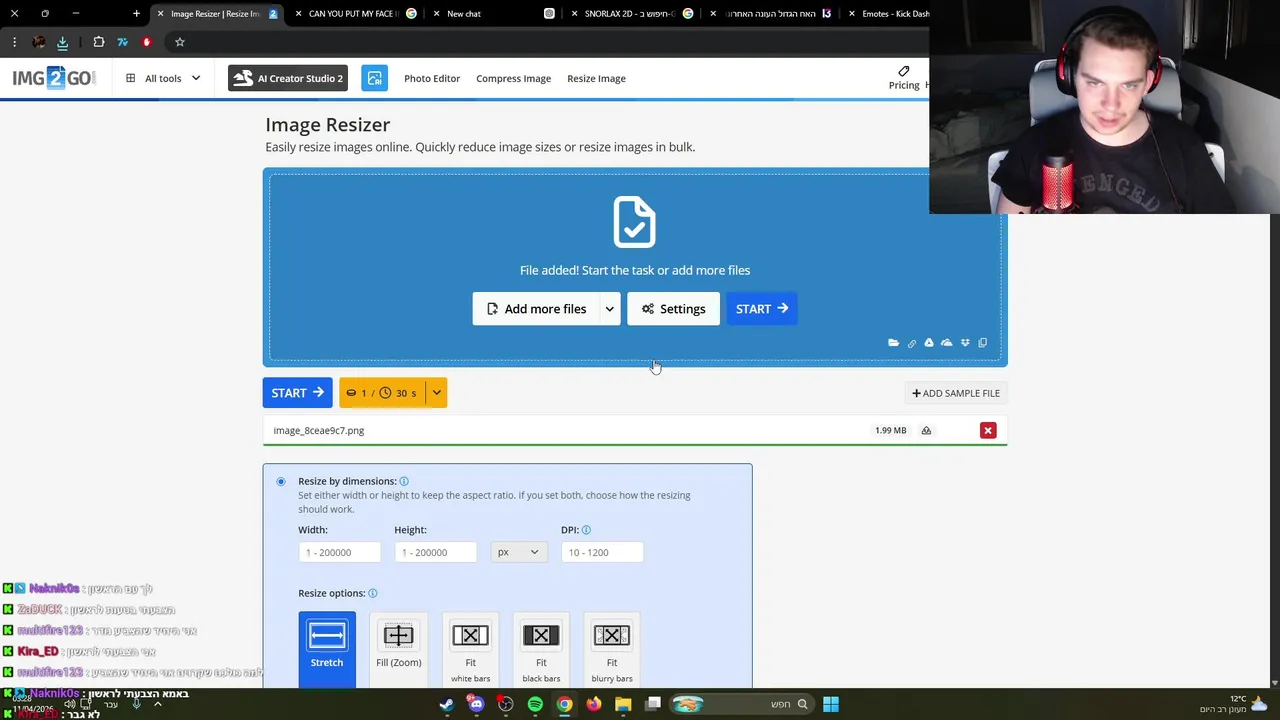
Task: Expand the All tools menu
Action: click(163, 78)
